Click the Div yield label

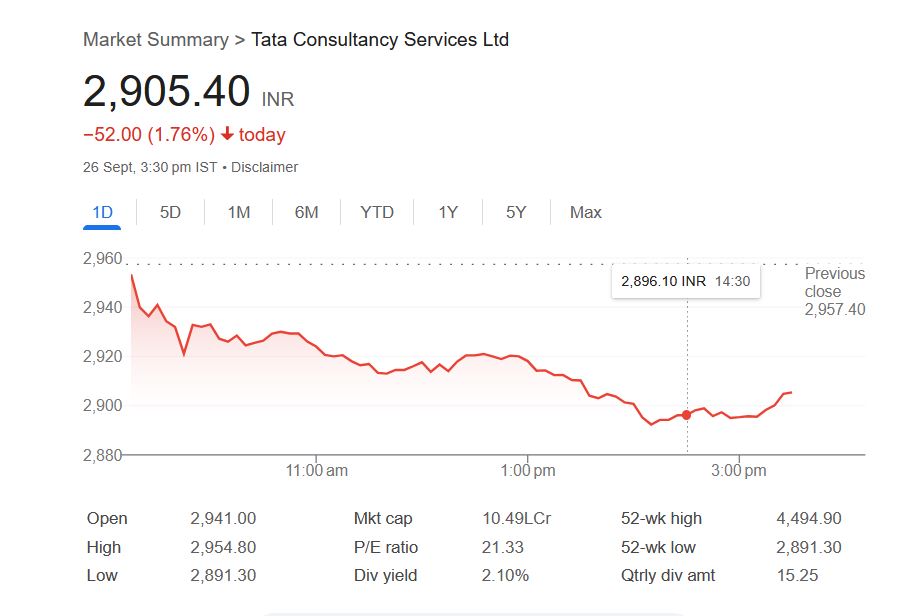[x=385, y=576]
